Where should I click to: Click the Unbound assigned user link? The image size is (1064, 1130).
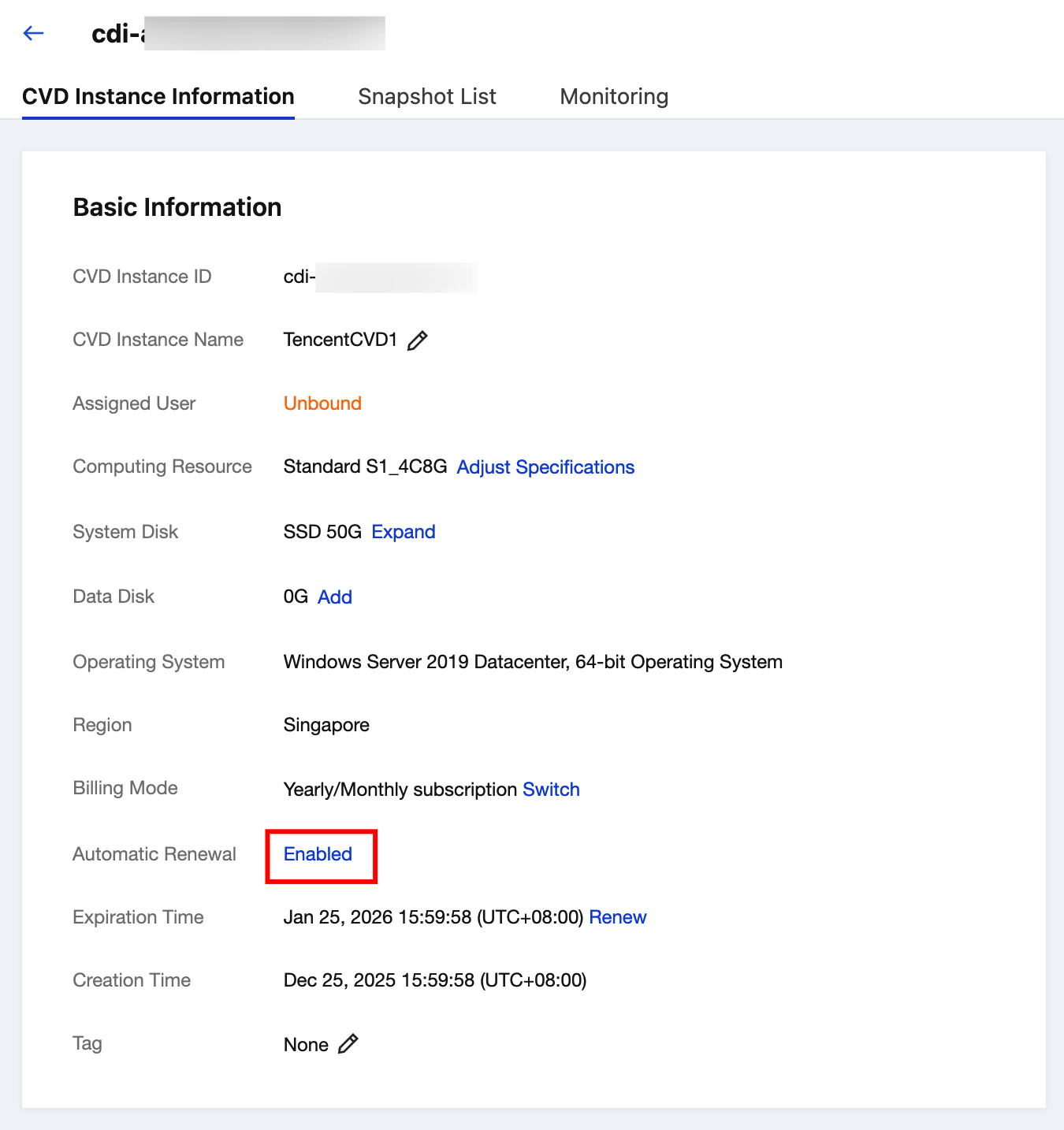coord(322,403)
